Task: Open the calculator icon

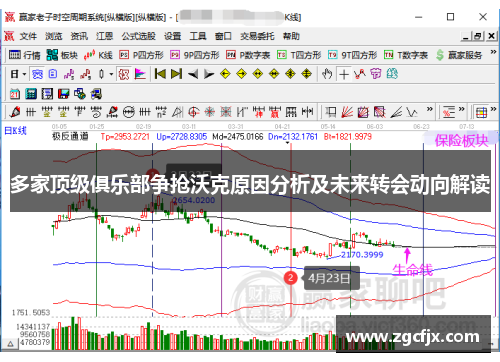Action: pyautogui.click(x=31, y=94)
